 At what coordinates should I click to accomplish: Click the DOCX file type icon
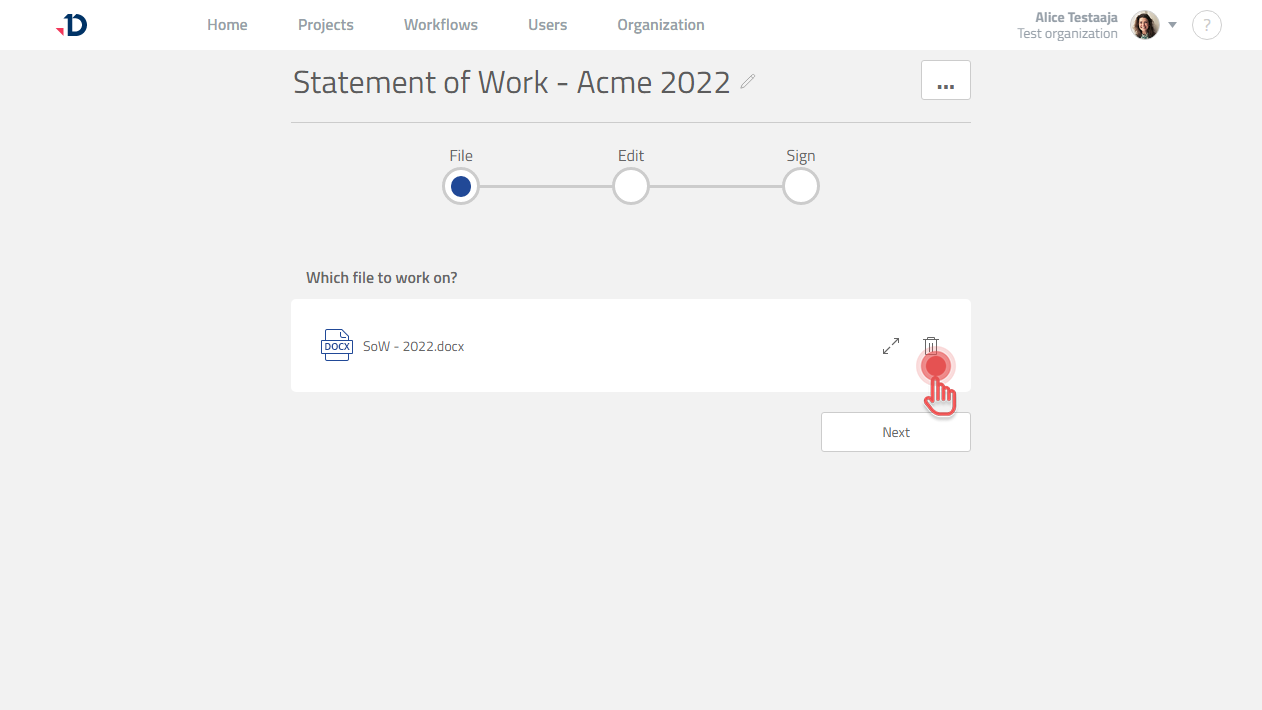[336, 346]
